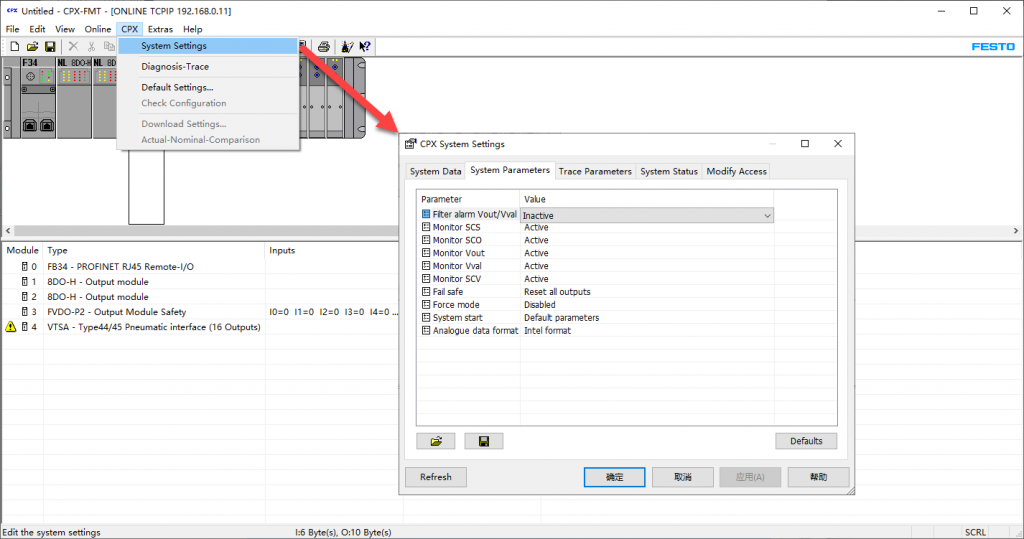Open the File menu
1024x539 pixels.
click(12, 29)
